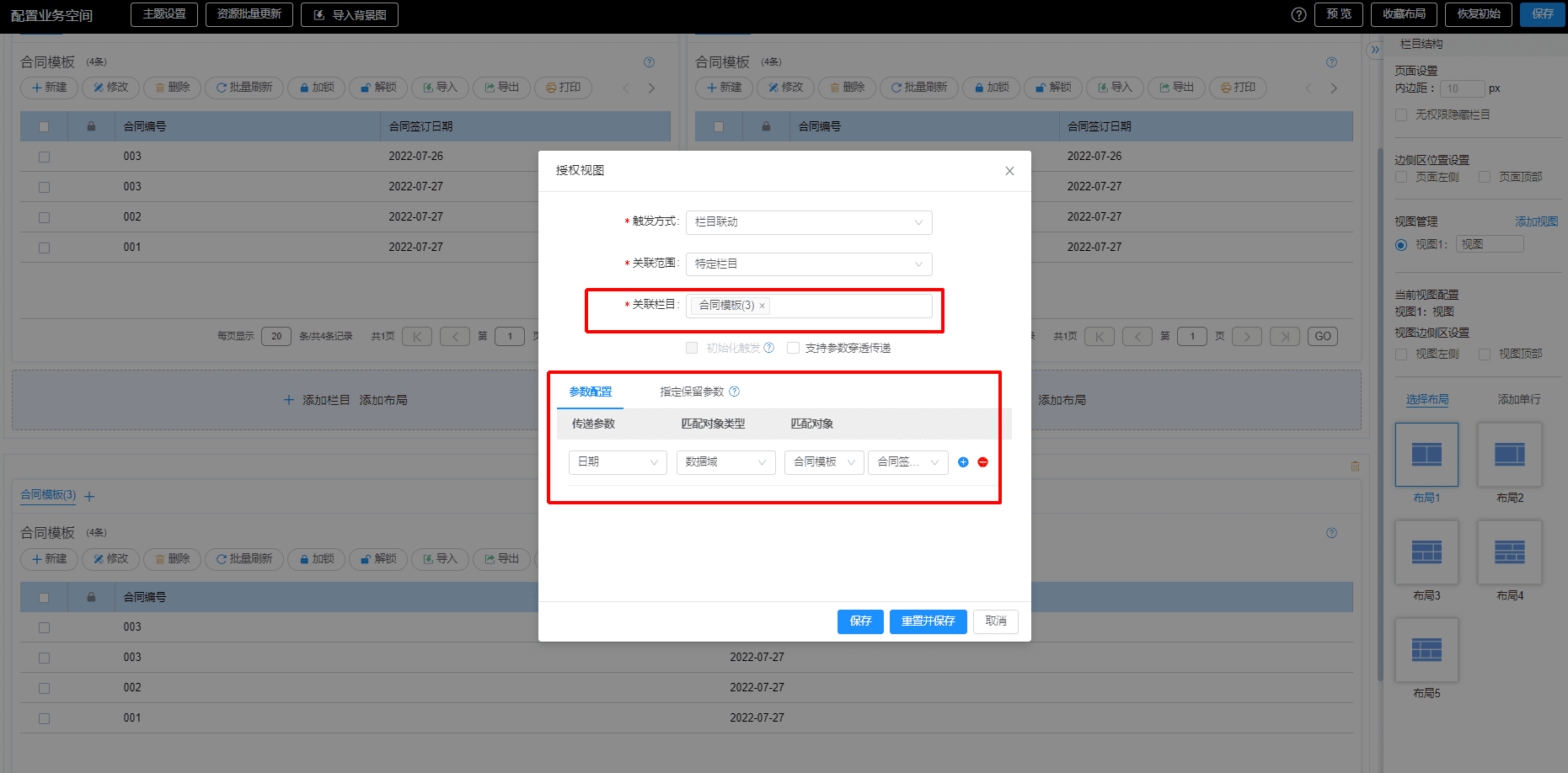Click help icon of top-left 合同模板 panel
This screenshot has width=1568, height=773.
coord(649,62)
